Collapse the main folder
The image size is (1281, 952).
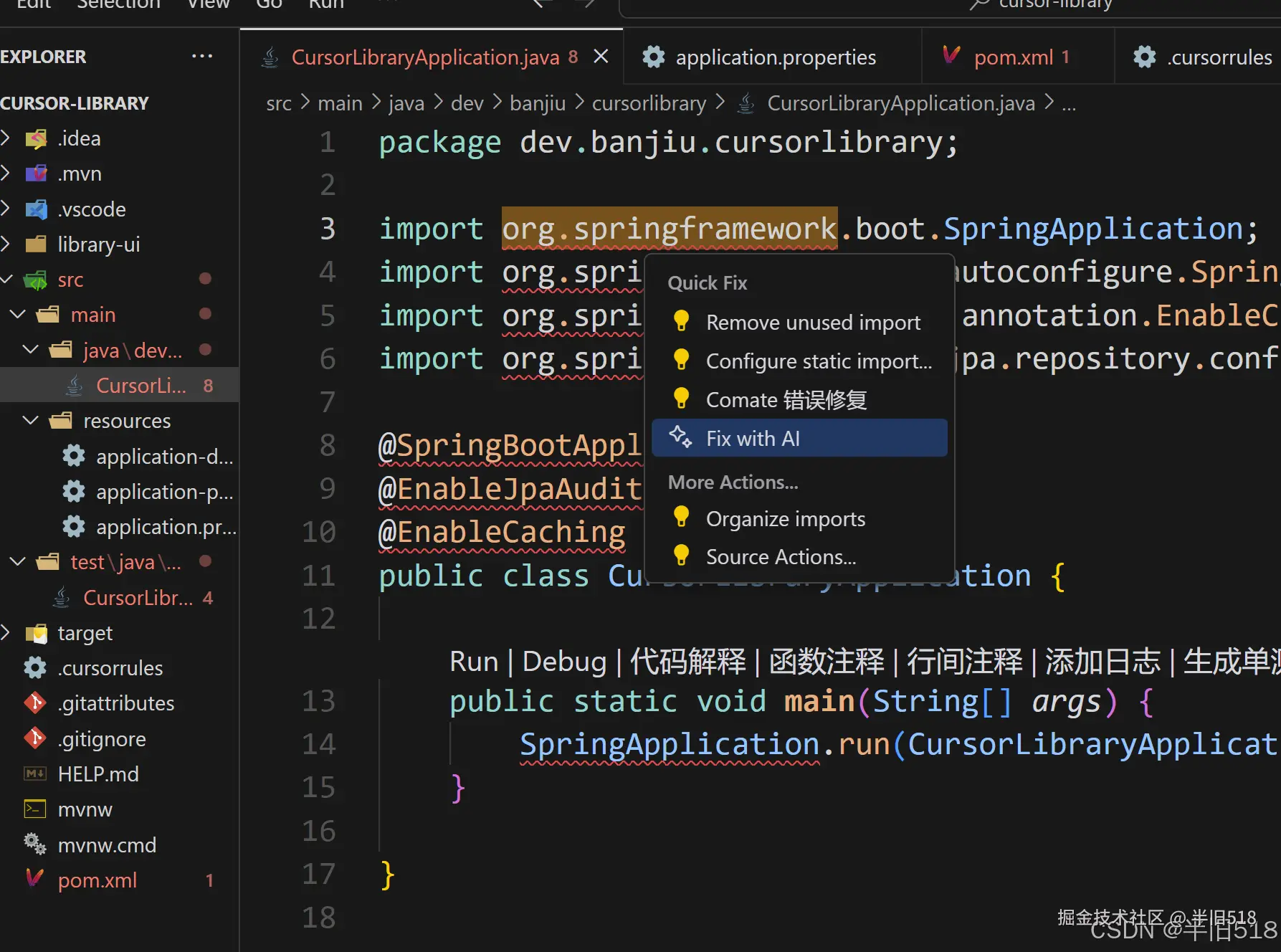18,314
